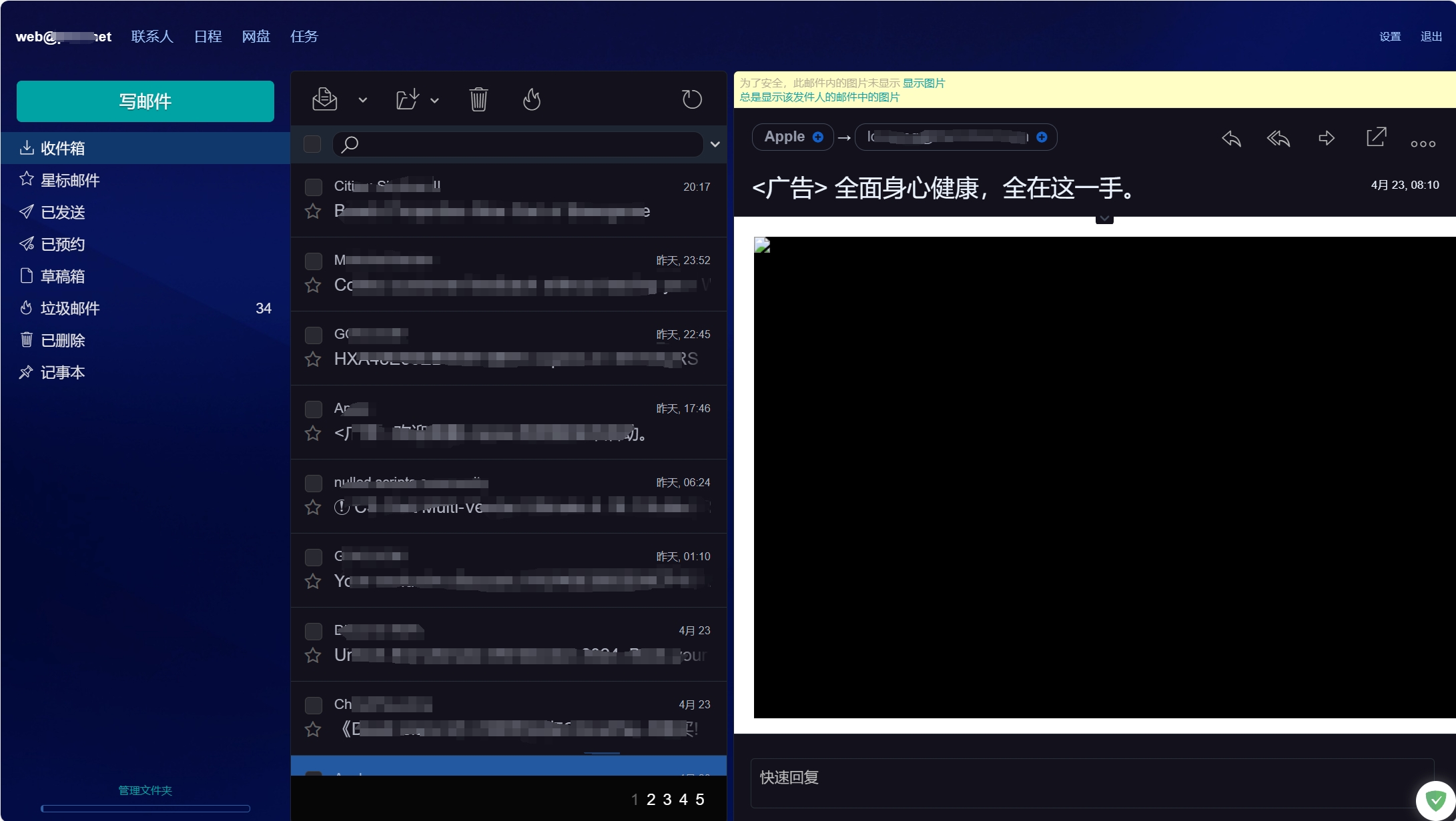Click the delete (trash) toolbar icon
1456x821 pixels.
[x=478, y=99]
